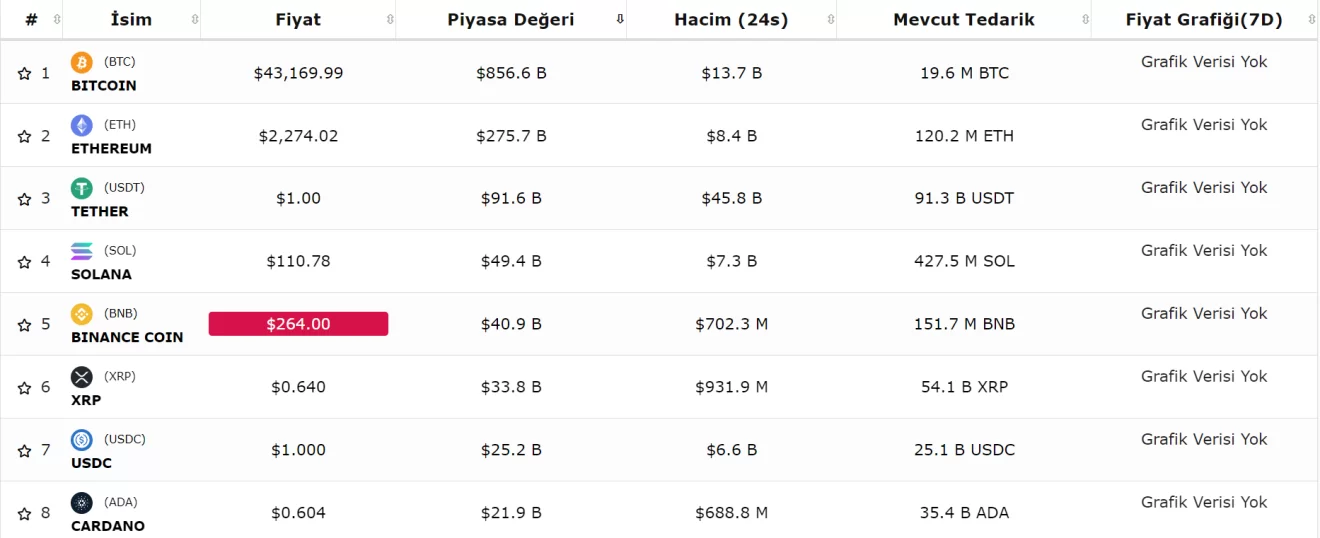Click the USDC logo icon

82,440
